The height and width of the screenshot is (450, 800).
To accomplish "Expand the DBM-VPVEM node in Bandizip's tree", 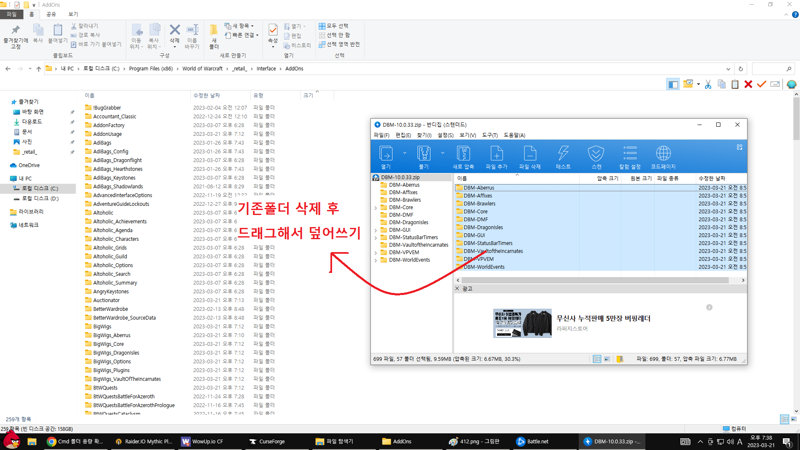I will [x=376, y=253].
